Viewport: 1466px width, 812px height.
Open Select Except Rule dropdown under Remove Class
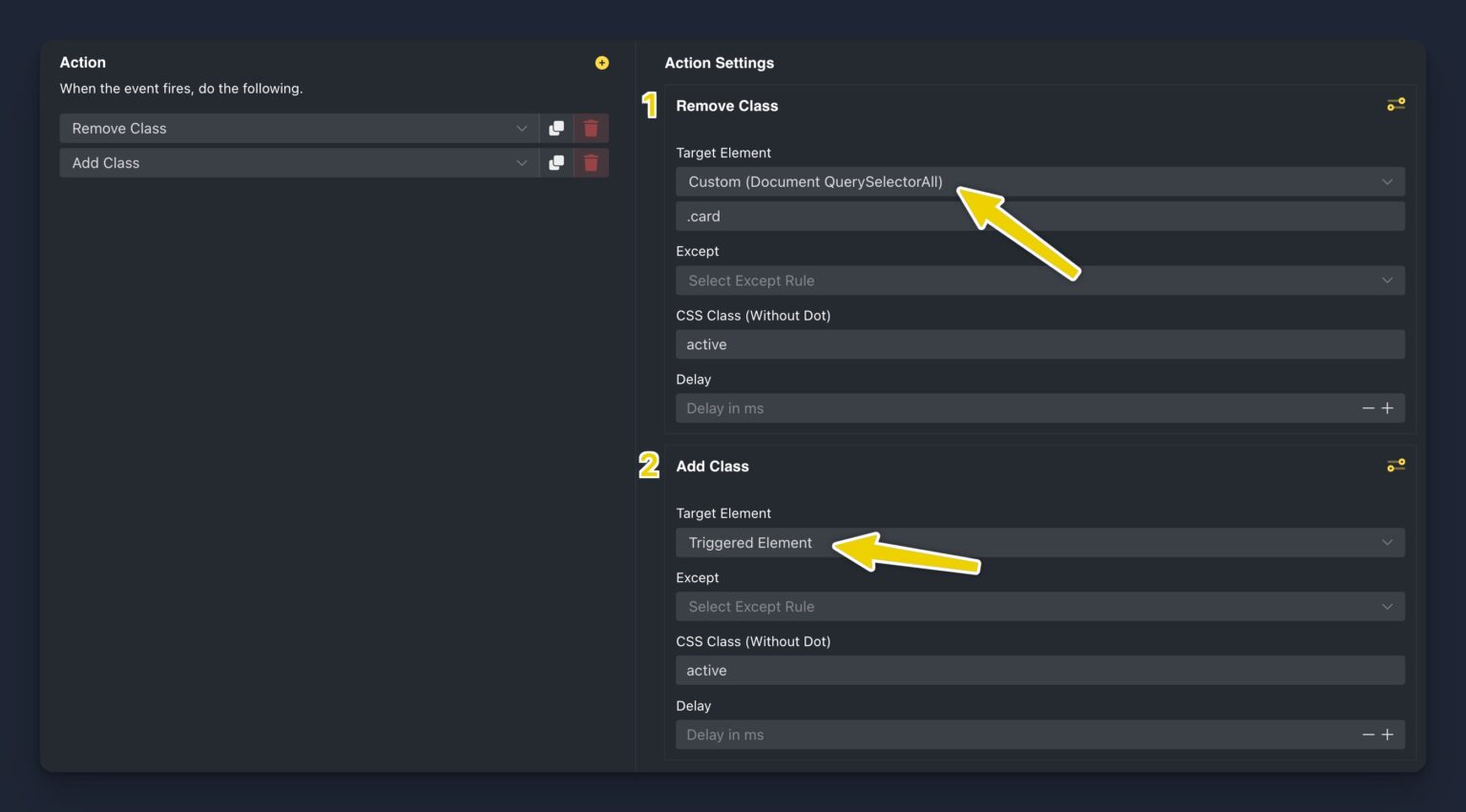pyautogui.click(x=1040, y=281)
